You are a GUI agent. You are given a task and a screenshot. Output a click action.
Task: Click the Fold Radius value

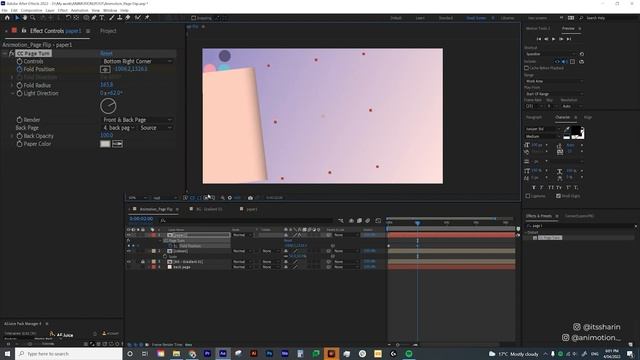[x=107, y=85]
